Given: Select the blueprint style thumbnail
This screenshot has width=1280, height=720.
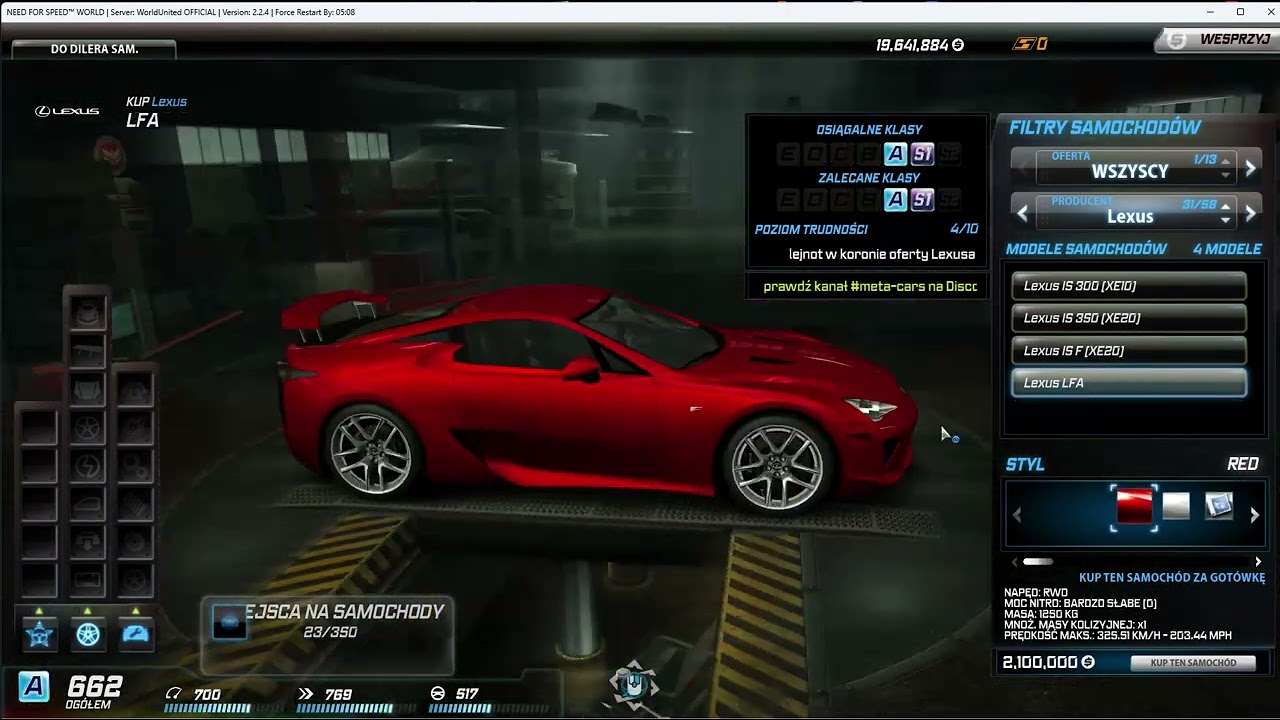Looking at the screenshot, I should tap(1219, 506).
